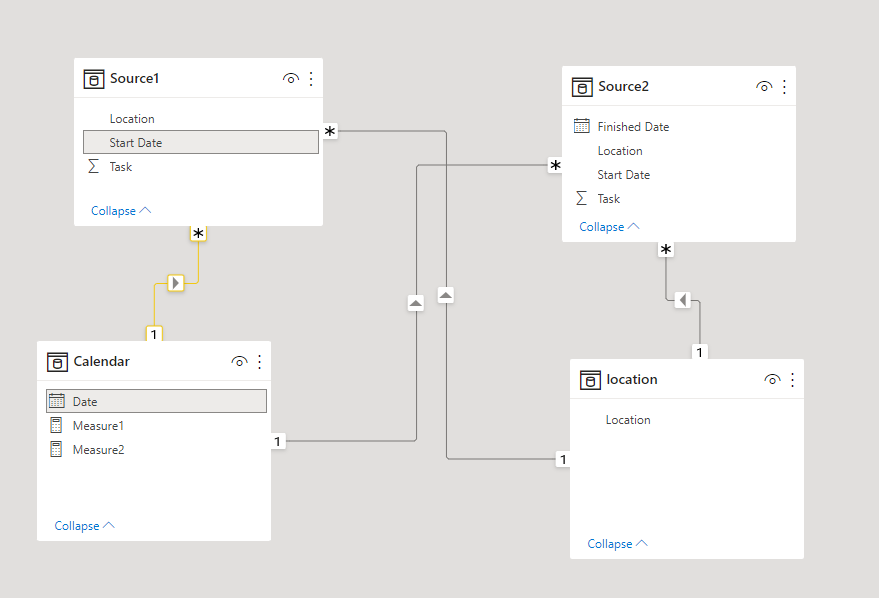Toggle visibility of the Calendar table
Image resolution: width=879 pixels, height=598 pixels.
(239, 361)
